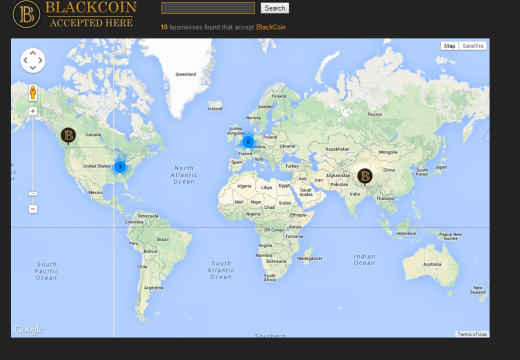
Task: Click the Australia label on the map
Action: (432, 264)
